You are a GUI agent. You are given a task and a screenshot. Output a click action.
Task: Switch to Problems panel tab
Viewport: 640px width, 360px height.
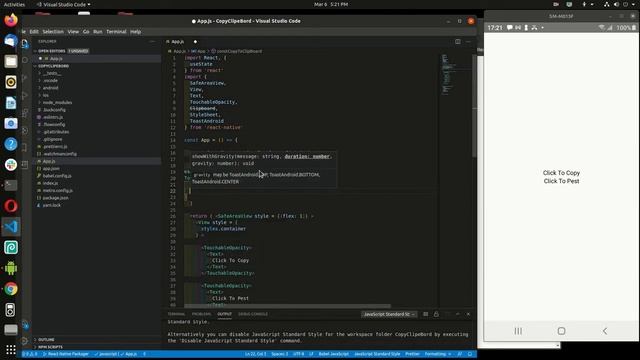201,314
